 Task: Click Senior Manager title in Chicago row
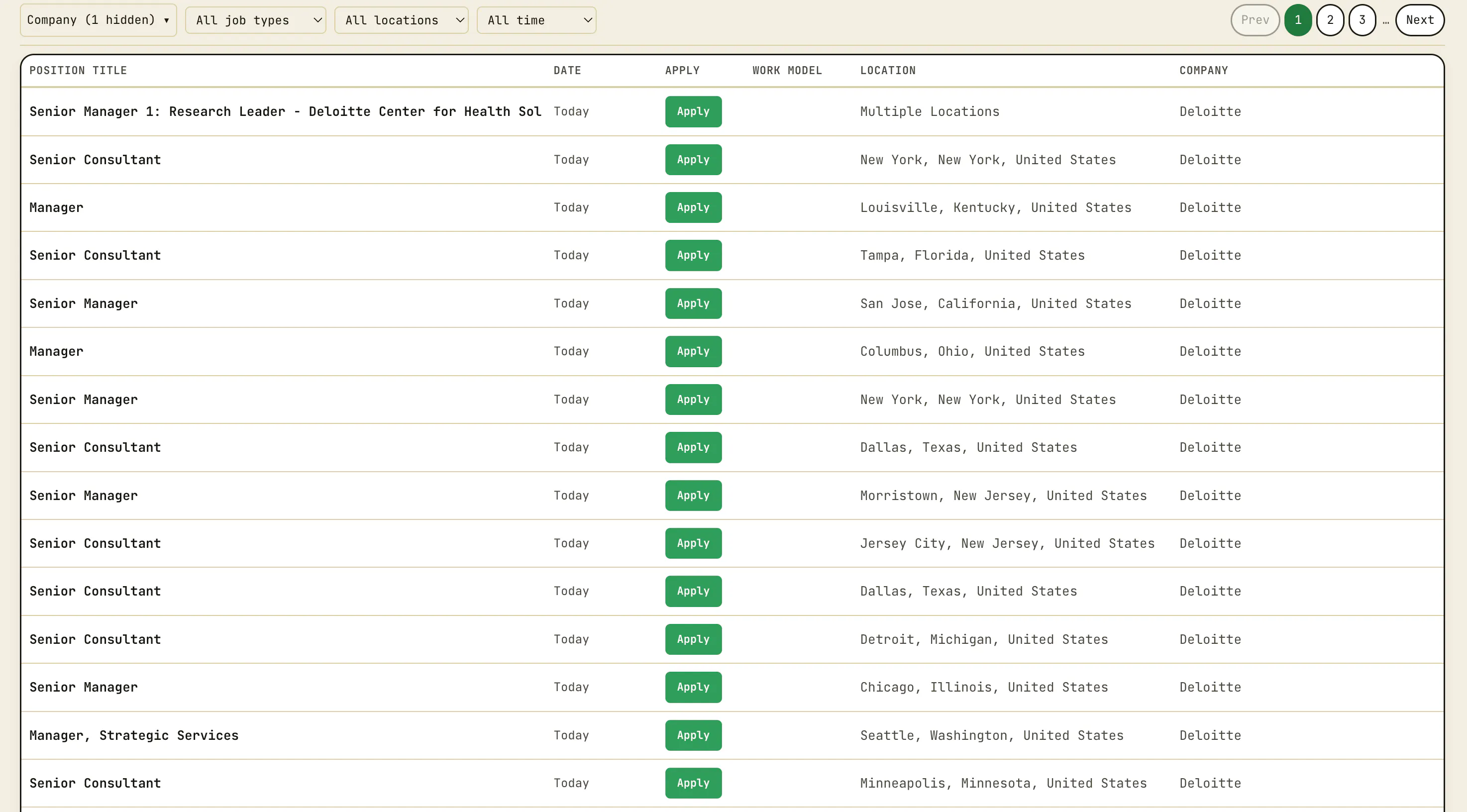84,687
